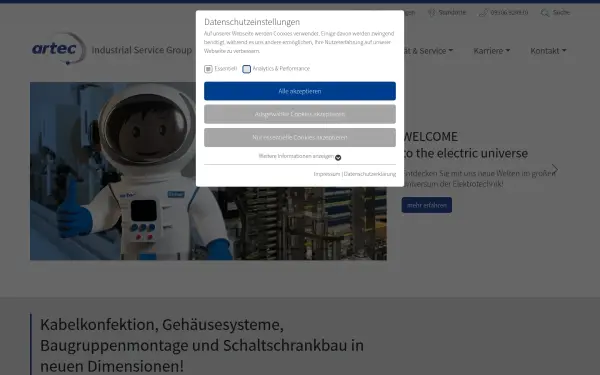This screenshot has height=375, width=600.
Task: Expand the Service dropdown in navigation
Action: (x=429, y=51)
